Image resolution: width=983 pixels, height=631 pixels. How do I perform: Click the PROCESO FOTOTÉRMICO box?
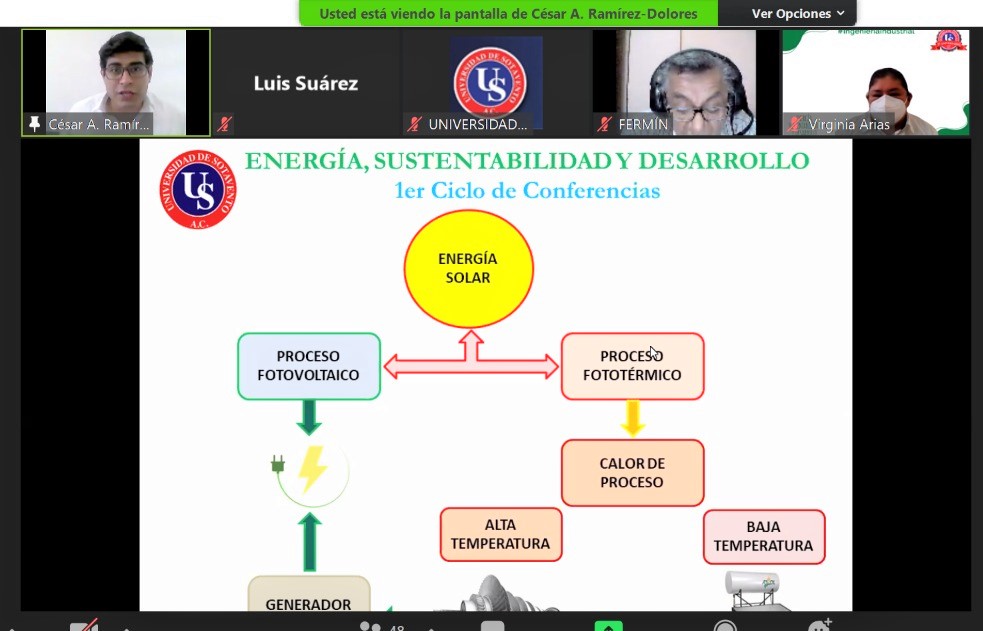coord(632,366)
